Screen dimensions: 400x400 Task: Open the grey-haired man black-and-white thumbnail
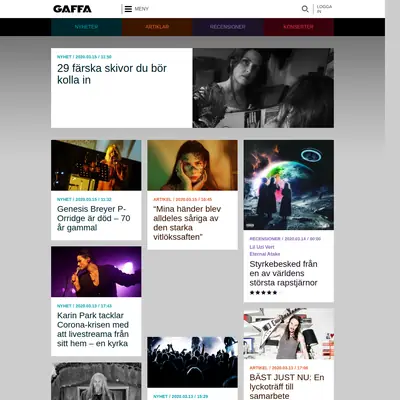pyautogui.click(x=96, y=381)
